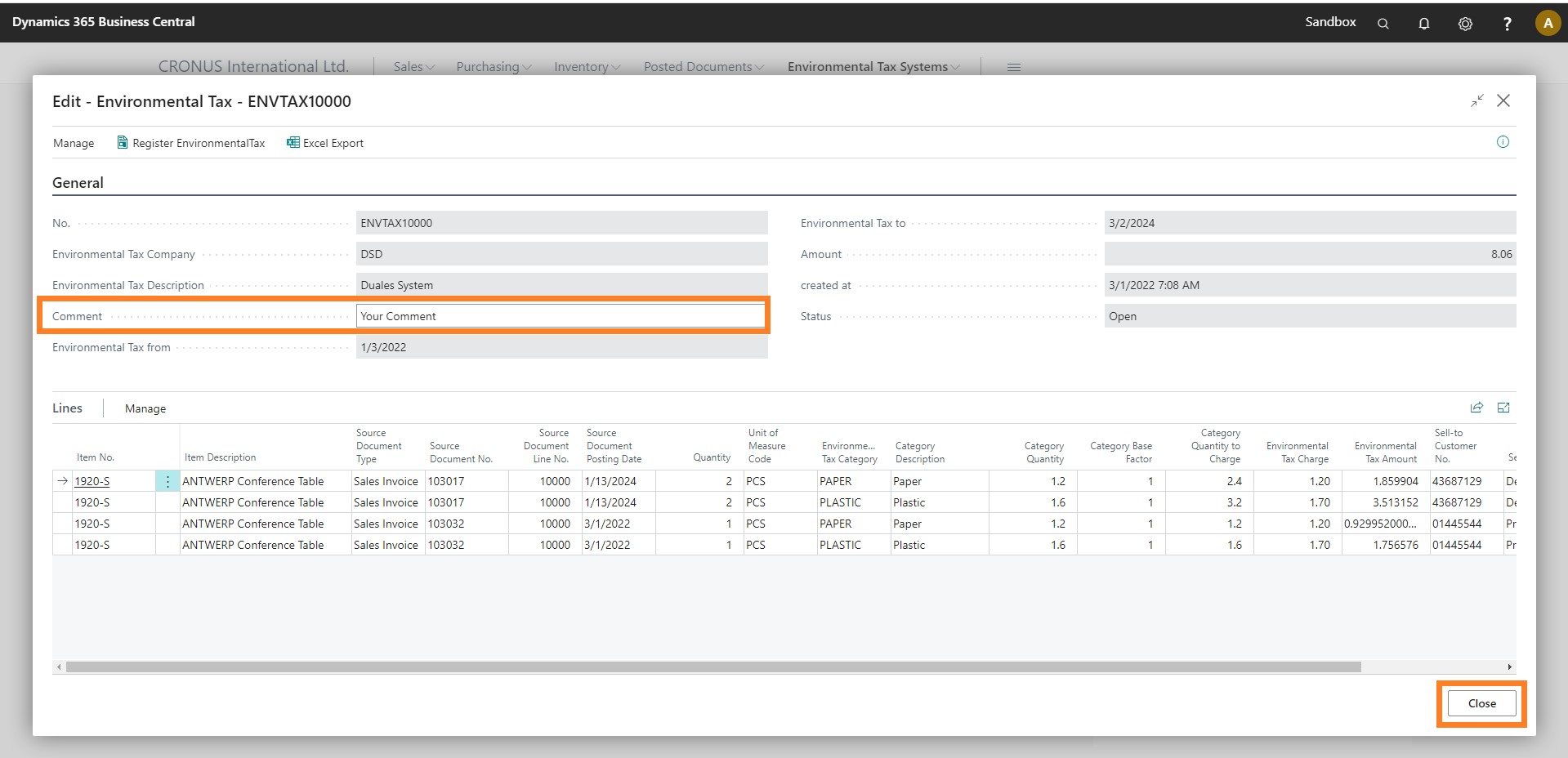Click into the Comment input field

560,316
